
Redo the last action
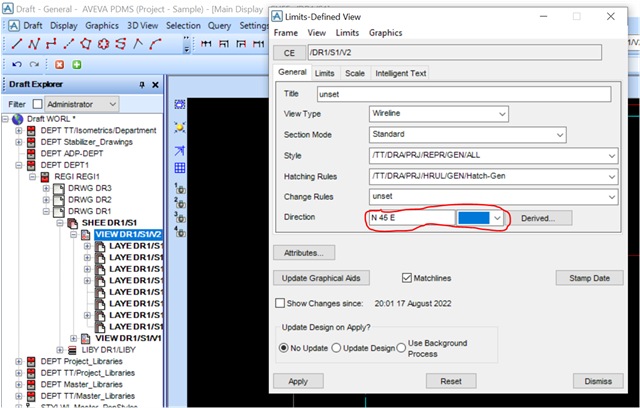click(34, 64)
